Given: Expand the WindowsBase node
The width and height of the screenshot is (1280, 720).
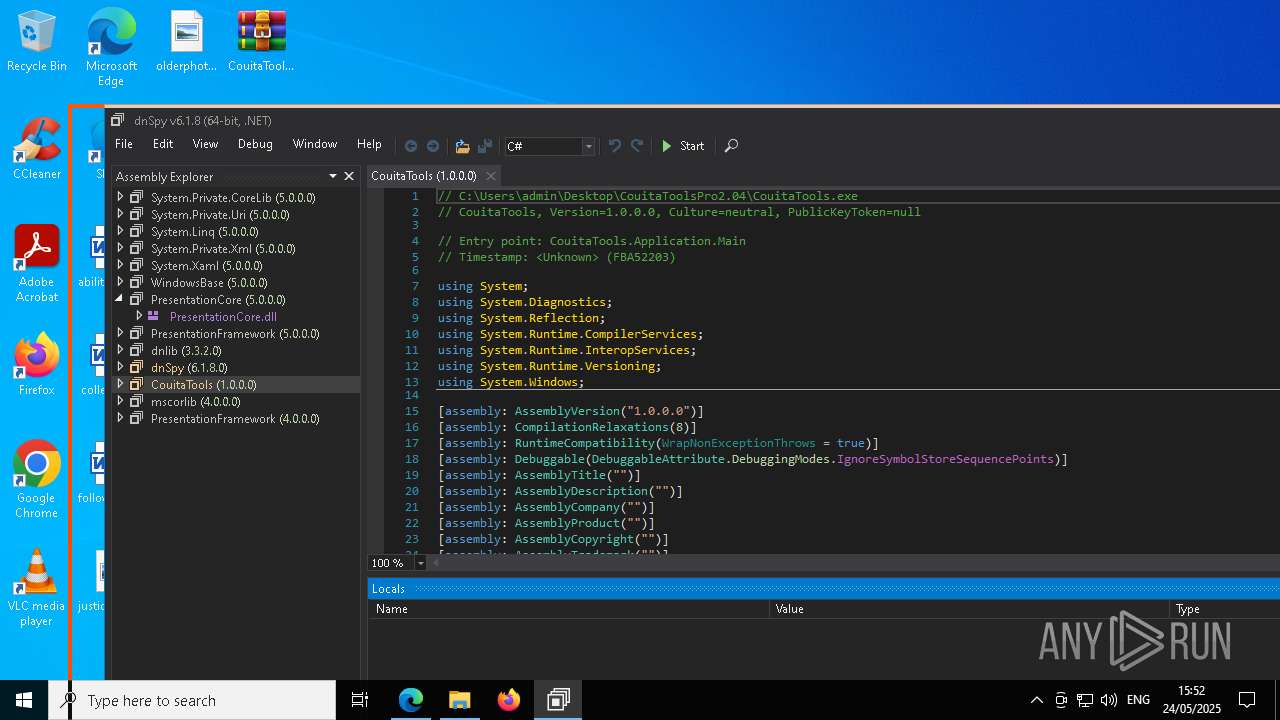Looking at the screenshot, I should (x=121, y=282).
